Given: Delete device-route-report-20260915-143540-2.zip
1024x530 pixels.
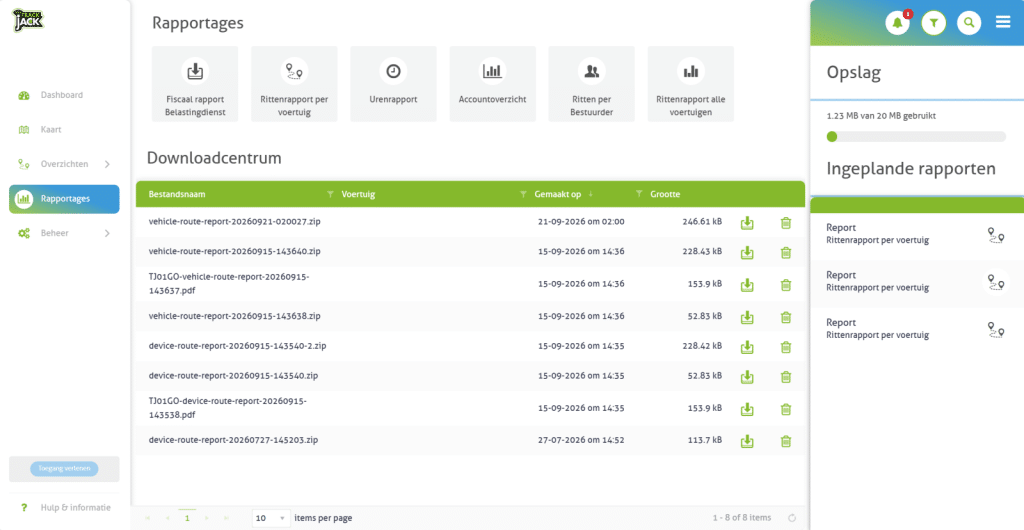Looking at the screenshot, I should tap(786, 347).
